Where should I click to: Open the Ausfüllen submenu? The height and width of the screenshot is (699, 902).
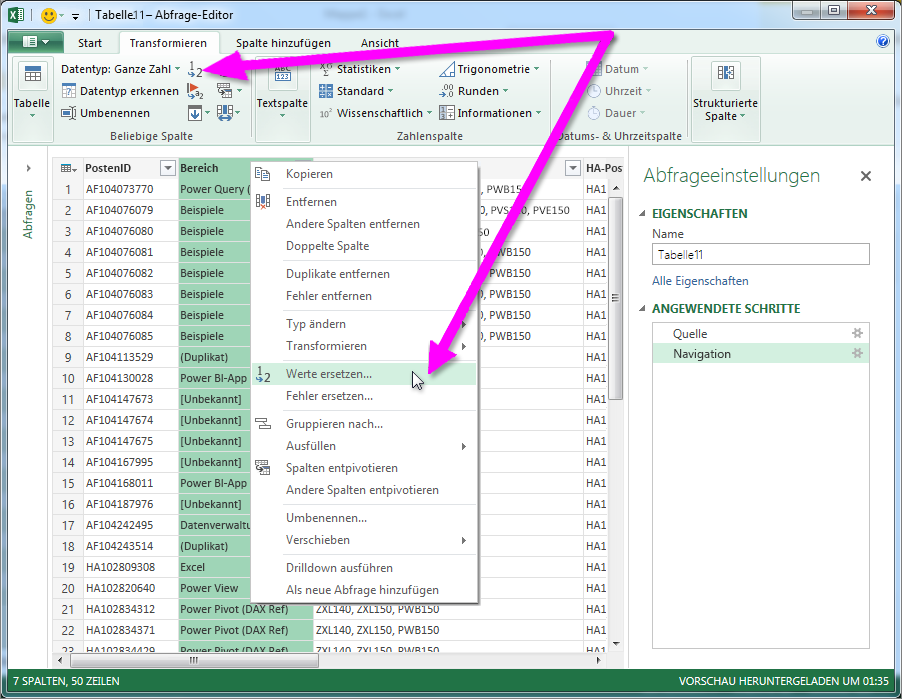[x=364, y=446]
